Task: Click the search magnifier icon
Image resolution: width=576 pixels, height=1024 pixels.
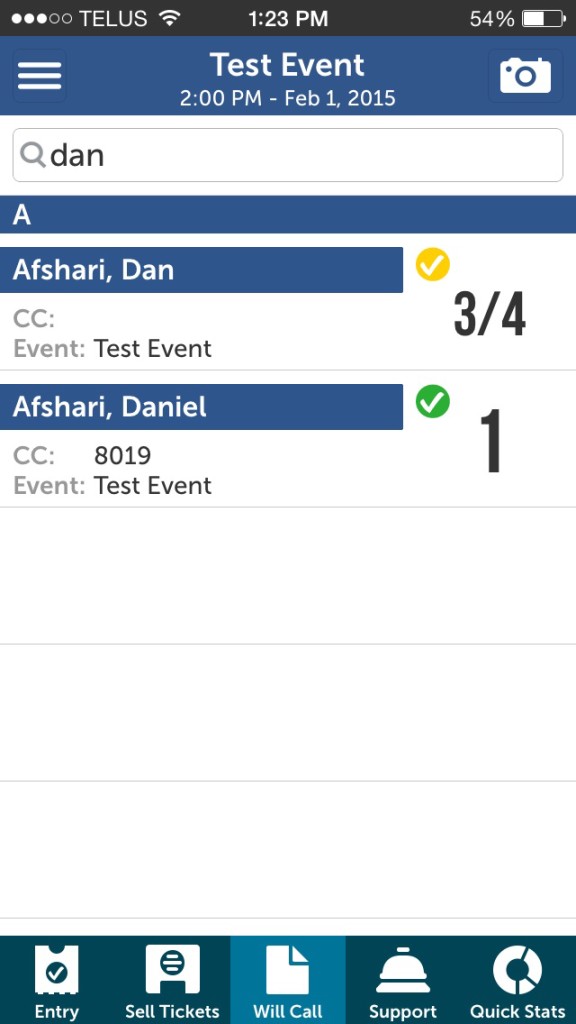Action: click(x=32, y=155)
